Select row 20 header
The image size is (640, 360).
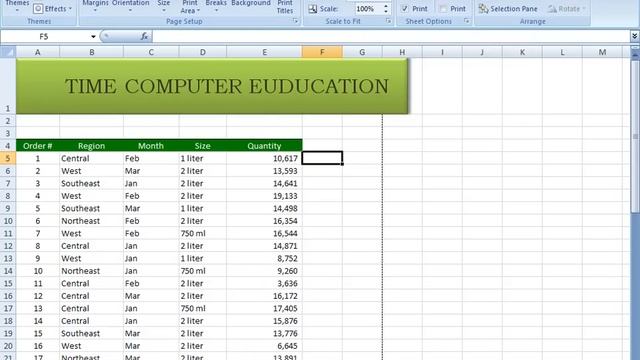point(8,346)
